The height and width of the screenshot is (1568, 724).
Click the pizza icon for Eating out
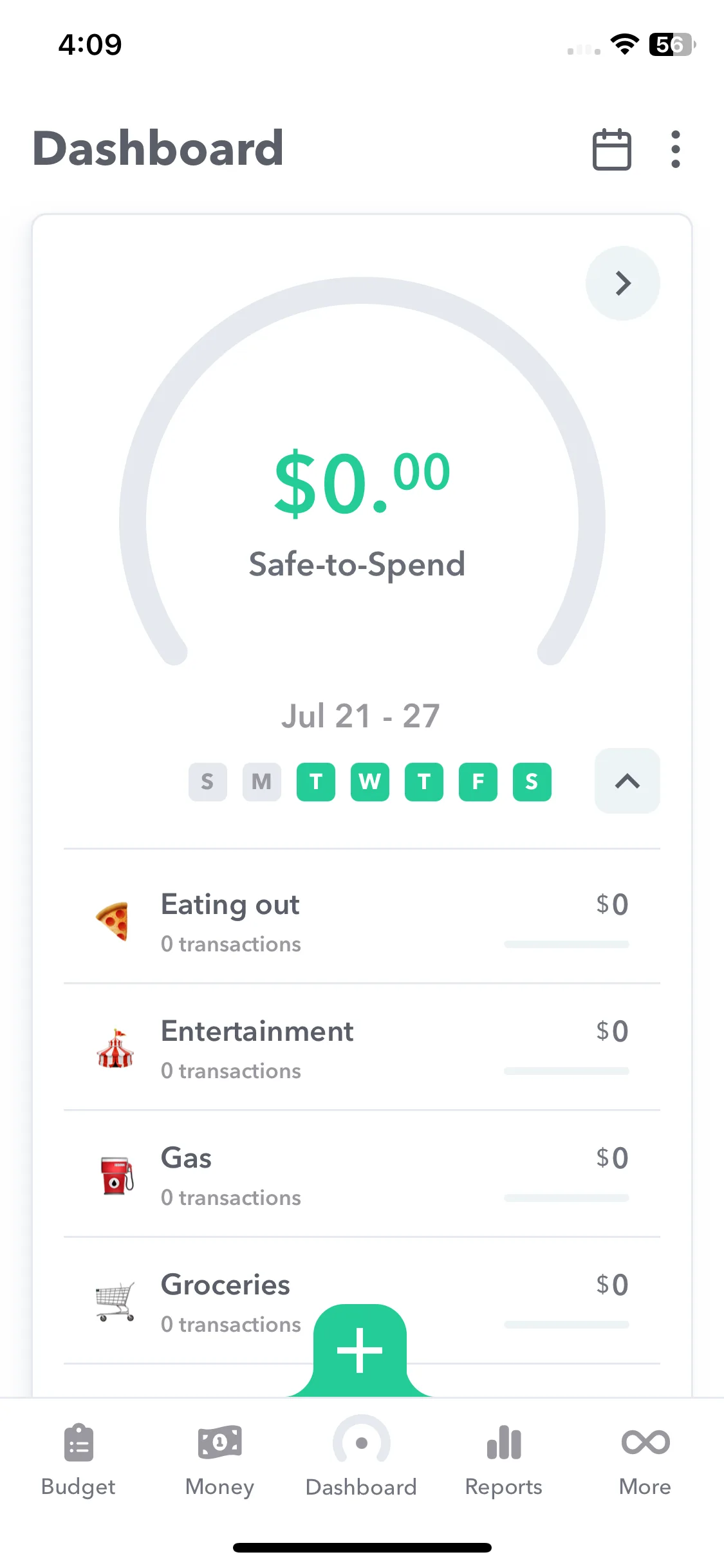point(114,921)
